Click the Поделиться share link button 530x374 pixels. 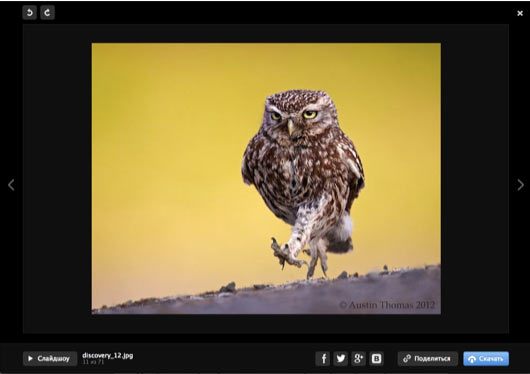point(428,358)
